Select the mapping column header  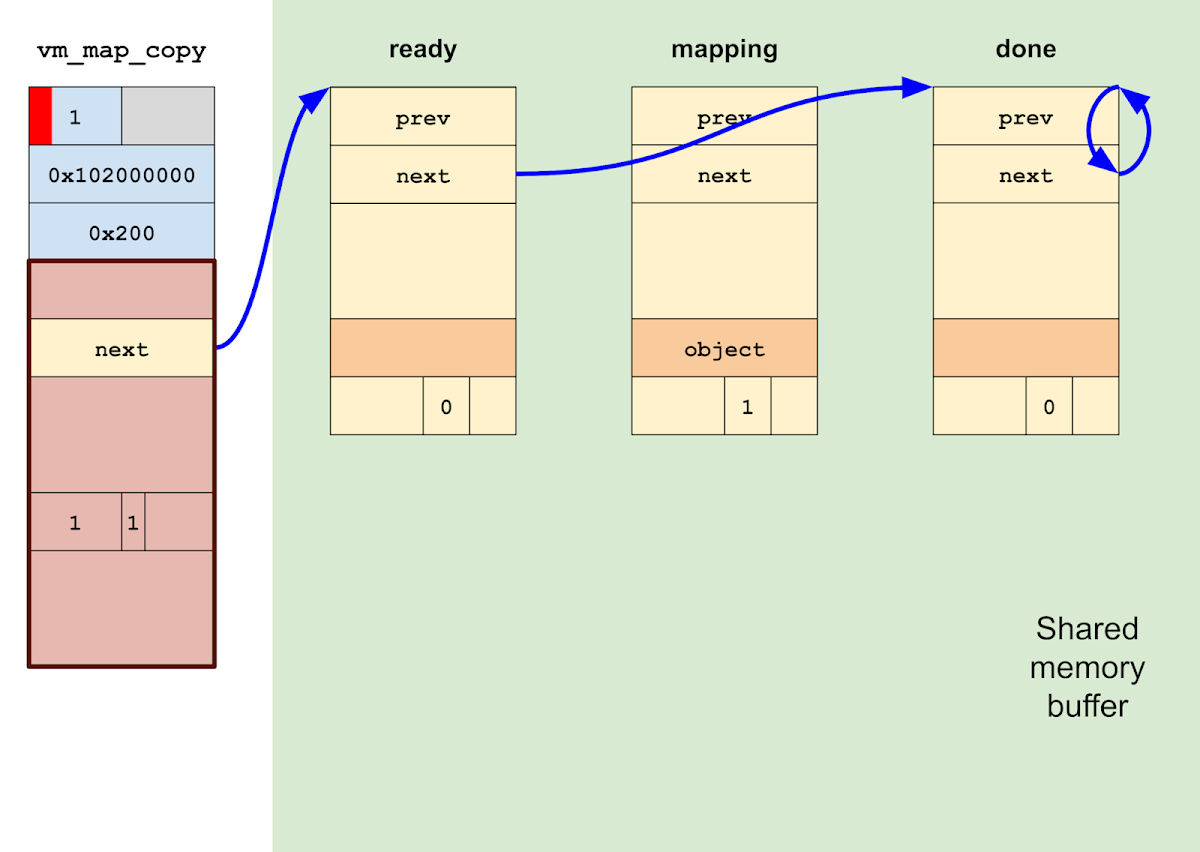click(724, 48)
